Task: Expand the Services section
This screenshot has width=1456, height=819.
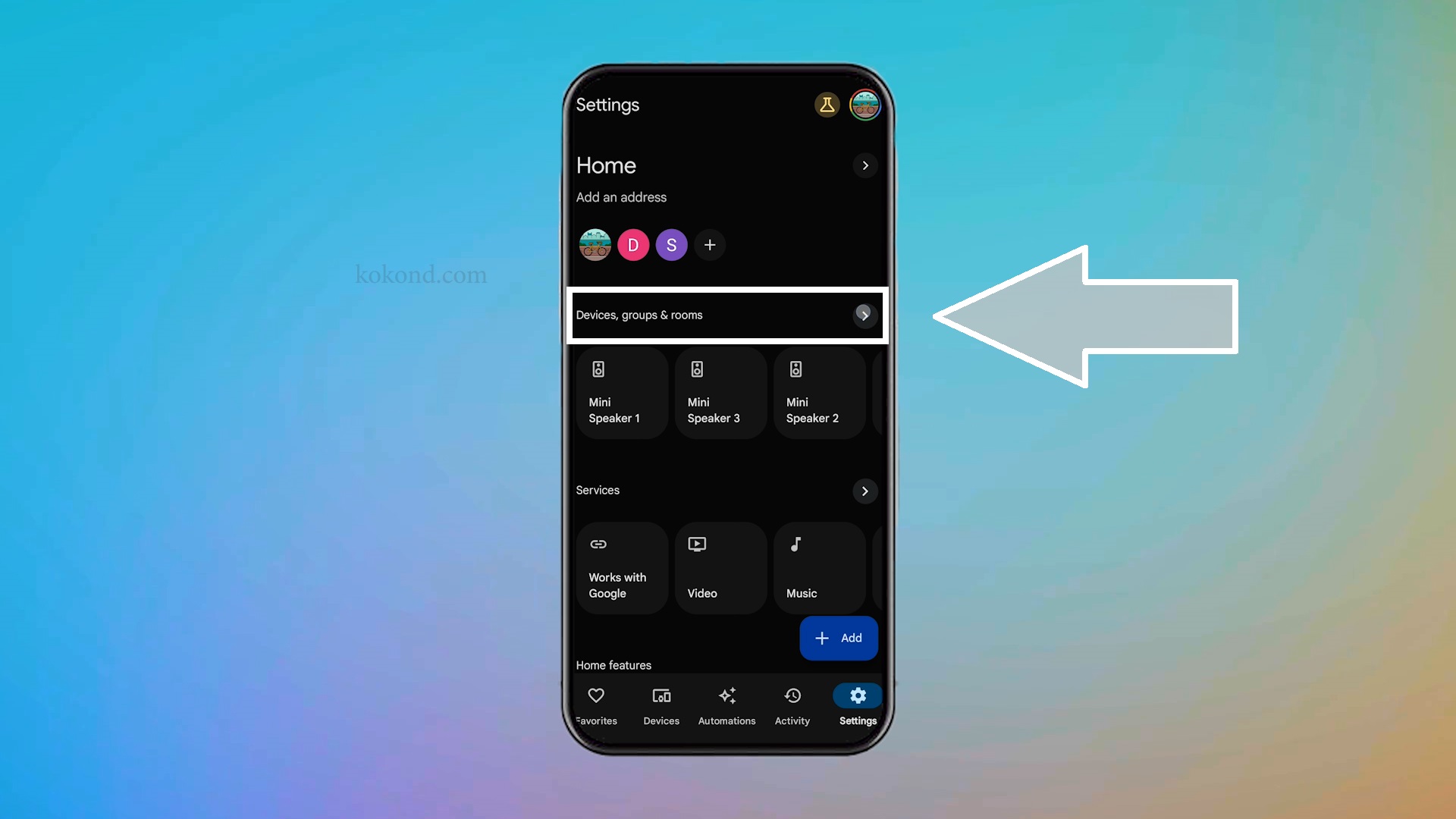Action: pos(864,491)
